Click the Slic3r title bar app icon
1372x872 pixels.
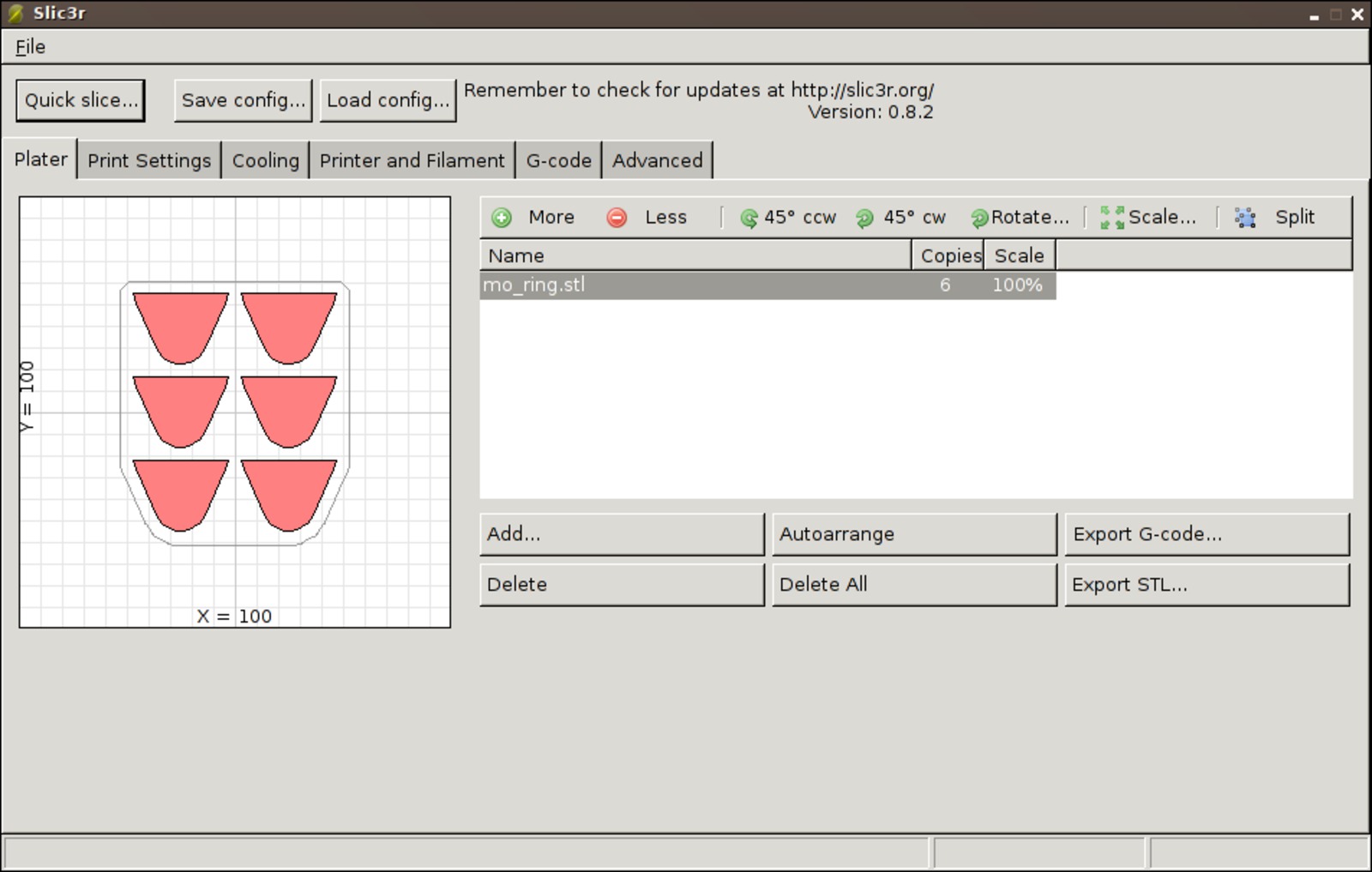pyautogui.click(x=15, y=14)
